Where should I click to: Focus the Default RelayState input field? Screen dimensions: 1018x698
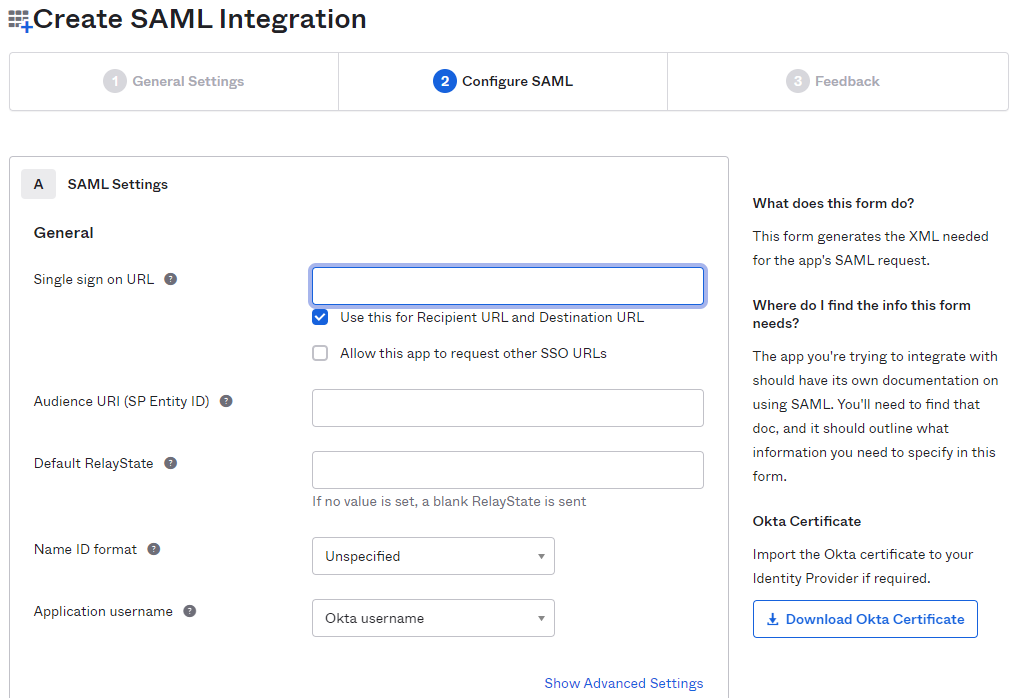[x=508, y=470]
